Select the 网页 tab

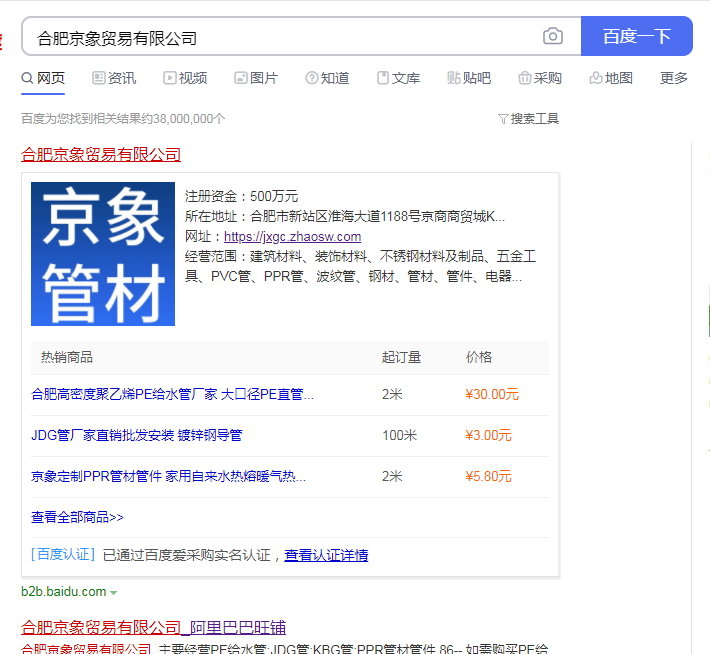pos(43,78)
